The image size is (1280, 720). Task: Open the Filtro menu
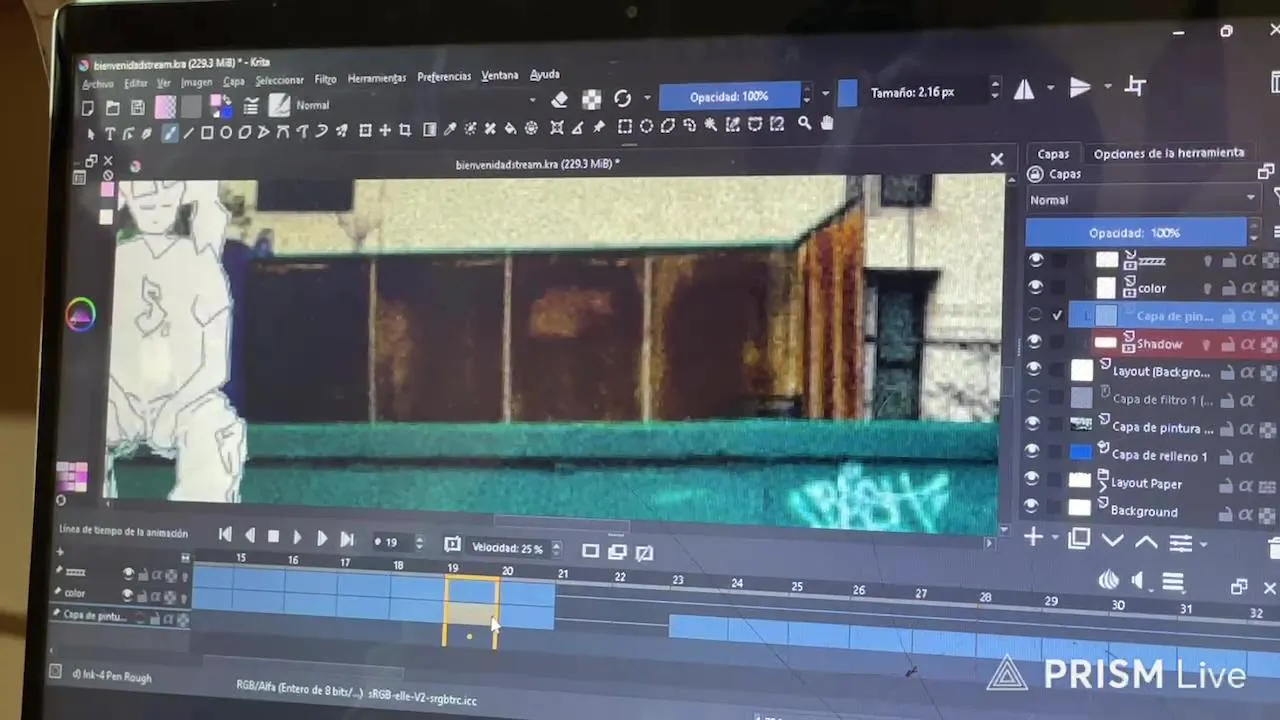point(325,80)
